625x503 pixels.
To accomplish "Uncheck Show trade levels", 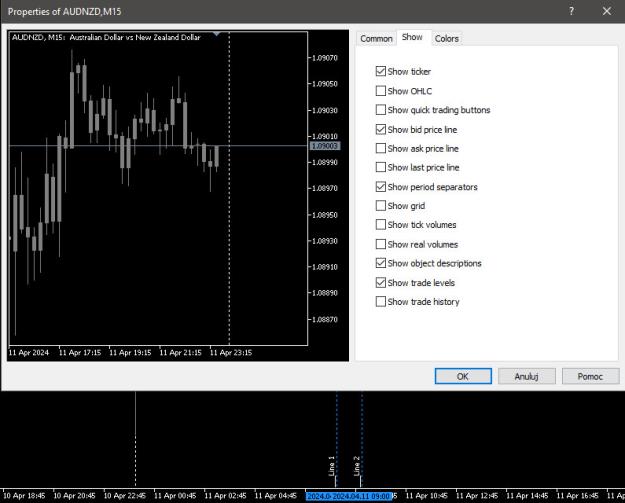I will pyautogui.click(x=381, y=283).
